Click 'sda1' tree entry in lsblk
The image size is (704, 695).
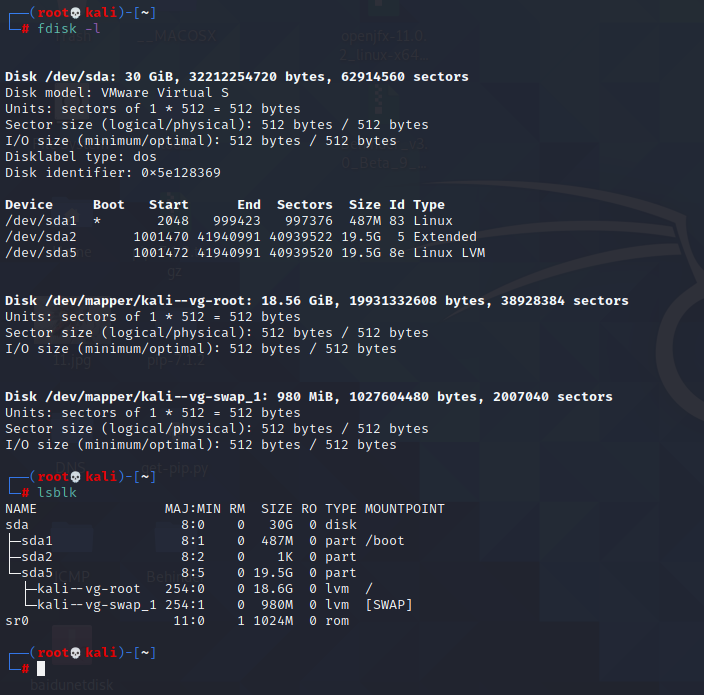click(x=37, y=541)
